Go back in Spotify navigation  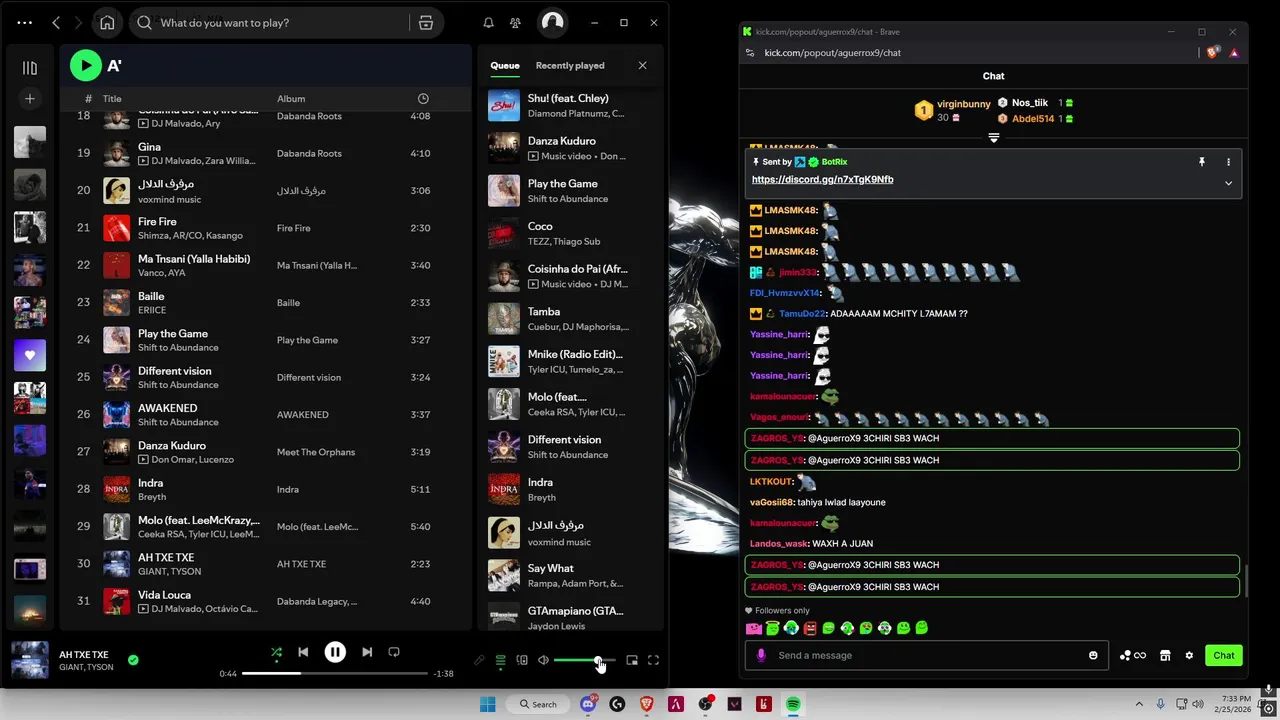56,22
